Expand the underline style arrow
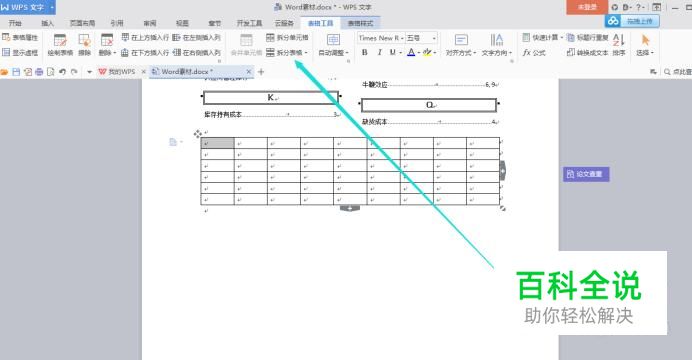Screen dimensions: 692x360 tap(400, 53)
